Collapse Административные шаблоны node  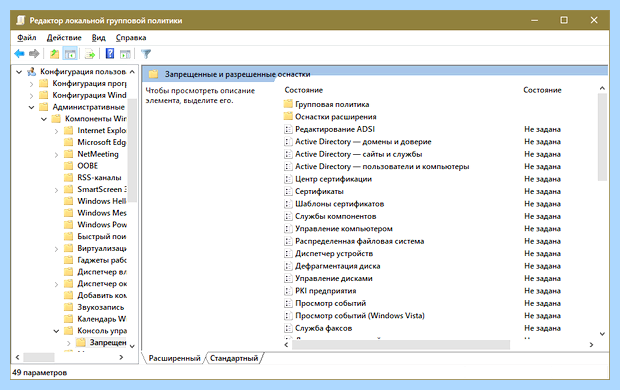tap(31, 107)
